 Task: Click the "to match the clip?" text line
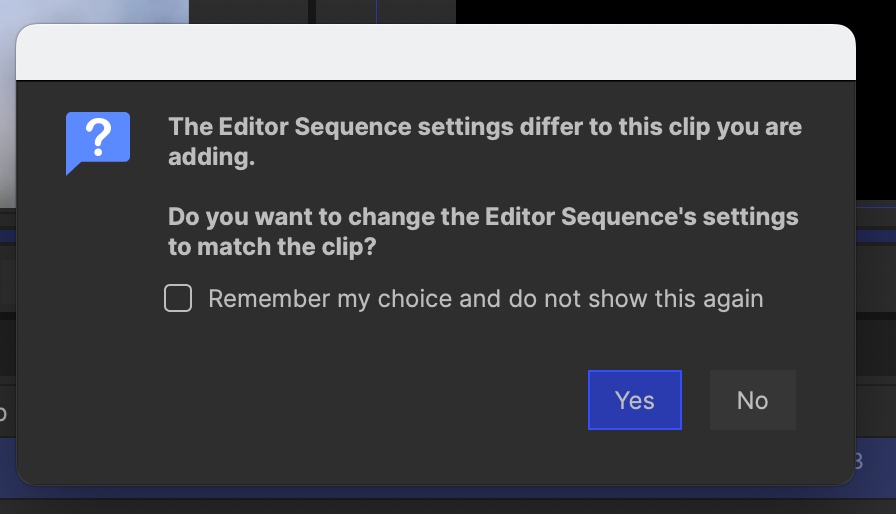(x=271, y=246)
